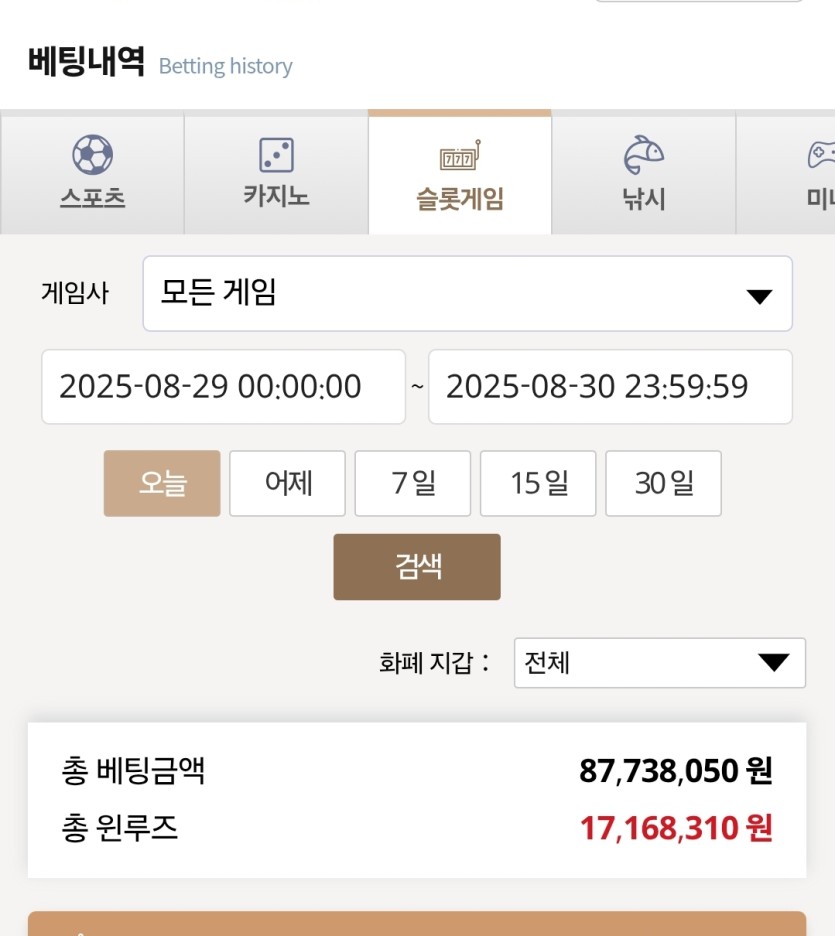Viewport: 835px width, 936px height.
Task: Click the fish fishing icon
Action: [643, 155]
